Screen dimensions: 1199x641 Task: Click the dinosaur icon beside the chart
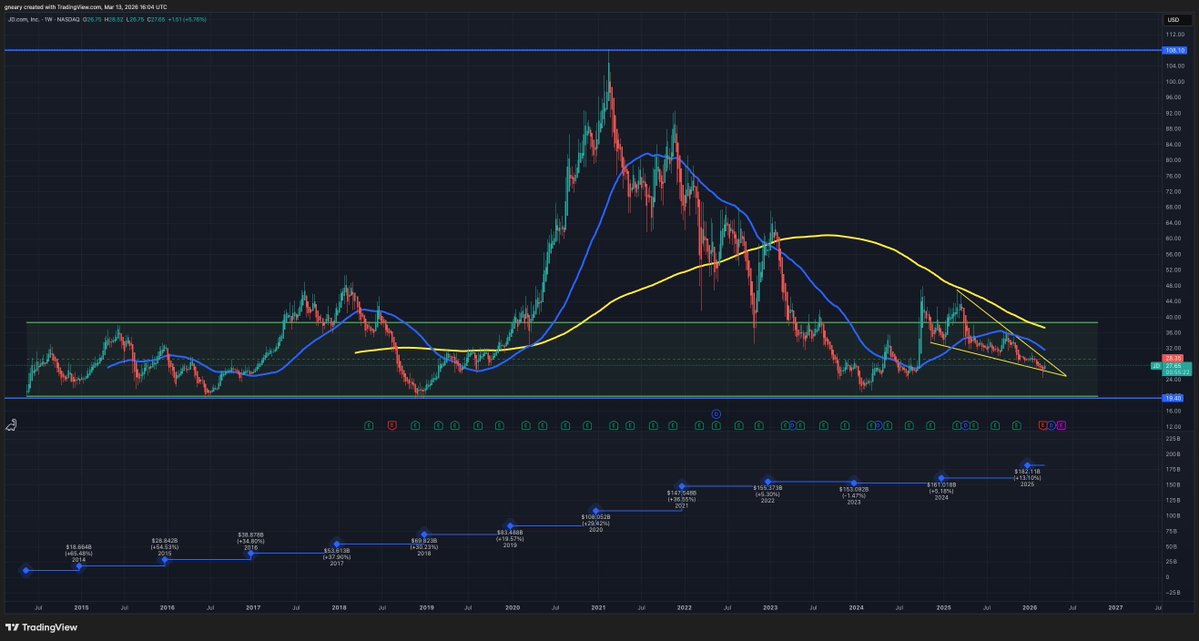tap(11, 425)
